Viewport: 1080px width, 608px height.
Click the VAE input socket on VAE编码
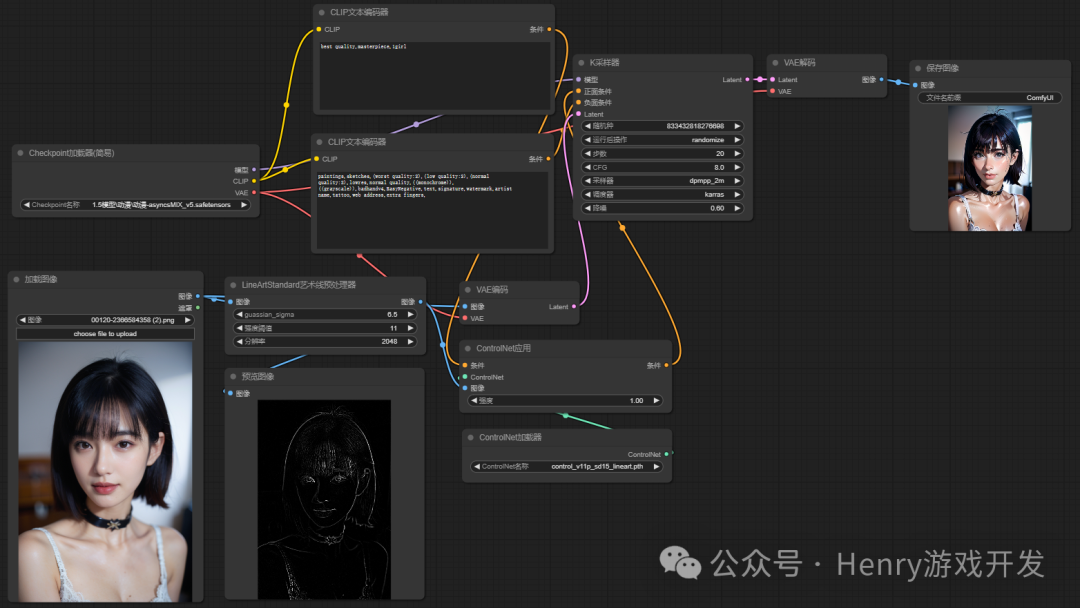(465, 318)
